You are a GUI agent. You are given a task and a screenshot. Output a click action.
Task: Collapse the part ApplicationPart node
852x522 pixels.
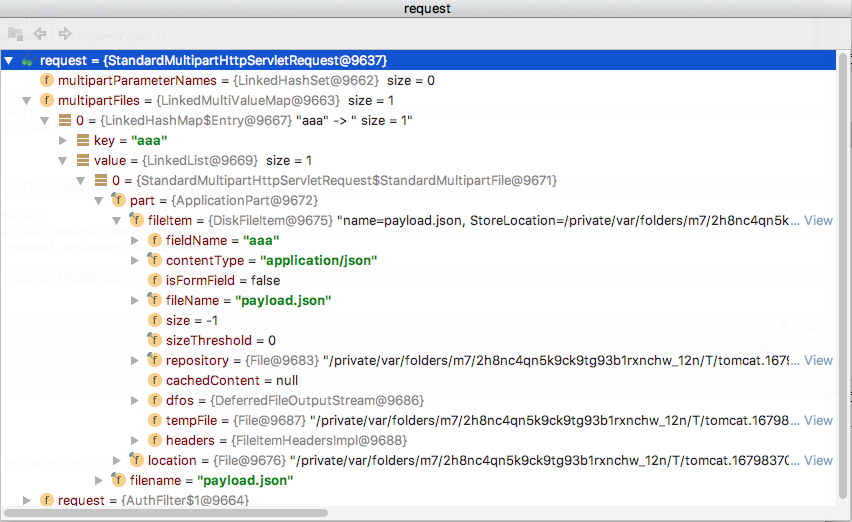tap(99, 200)
